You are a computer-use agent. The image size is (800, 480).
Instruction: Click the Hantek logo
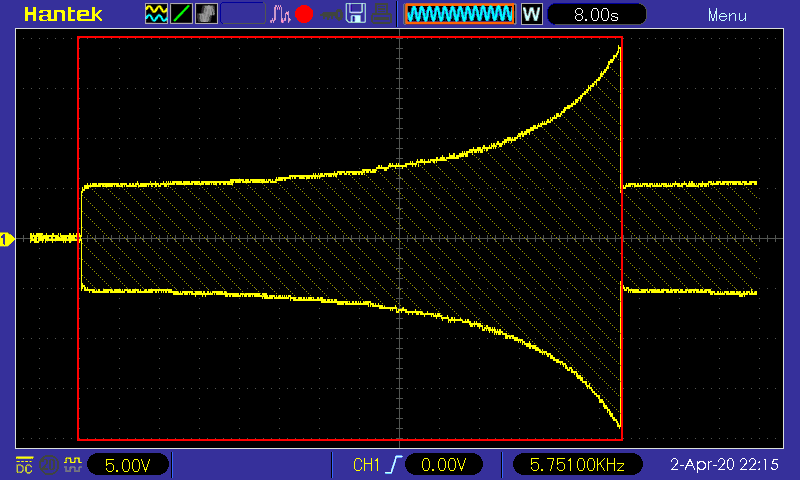pyautogui.click(x=63, y=14)
